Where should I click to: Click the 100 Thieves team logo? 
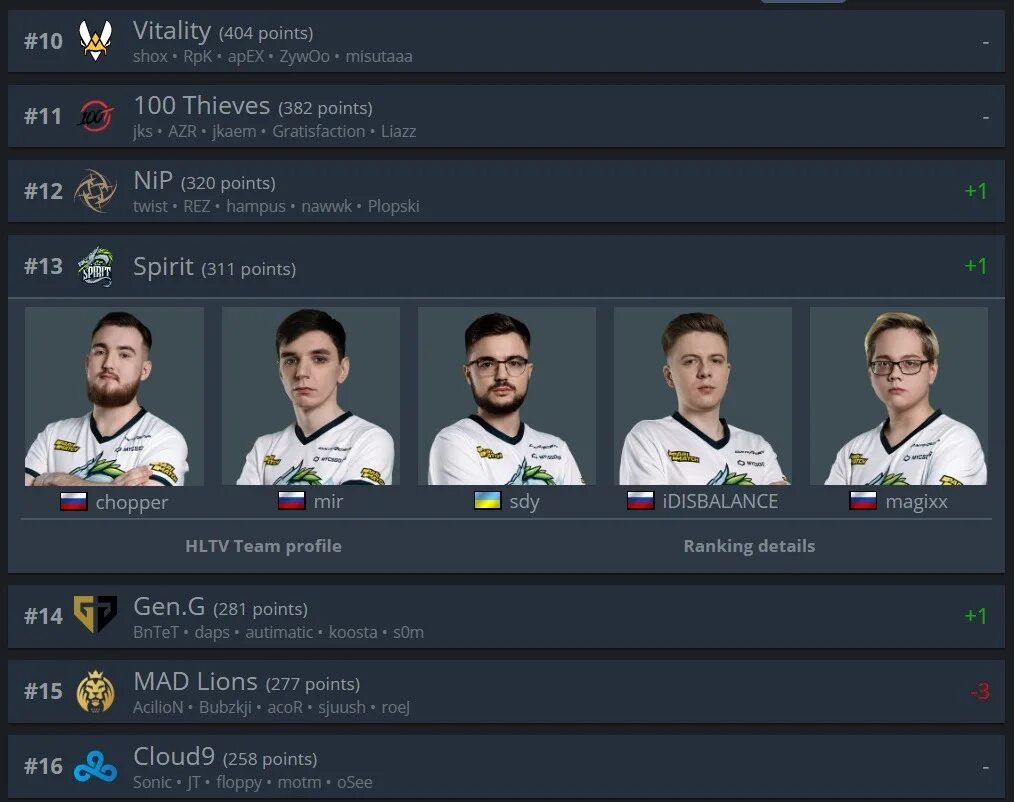coord(95,116)
